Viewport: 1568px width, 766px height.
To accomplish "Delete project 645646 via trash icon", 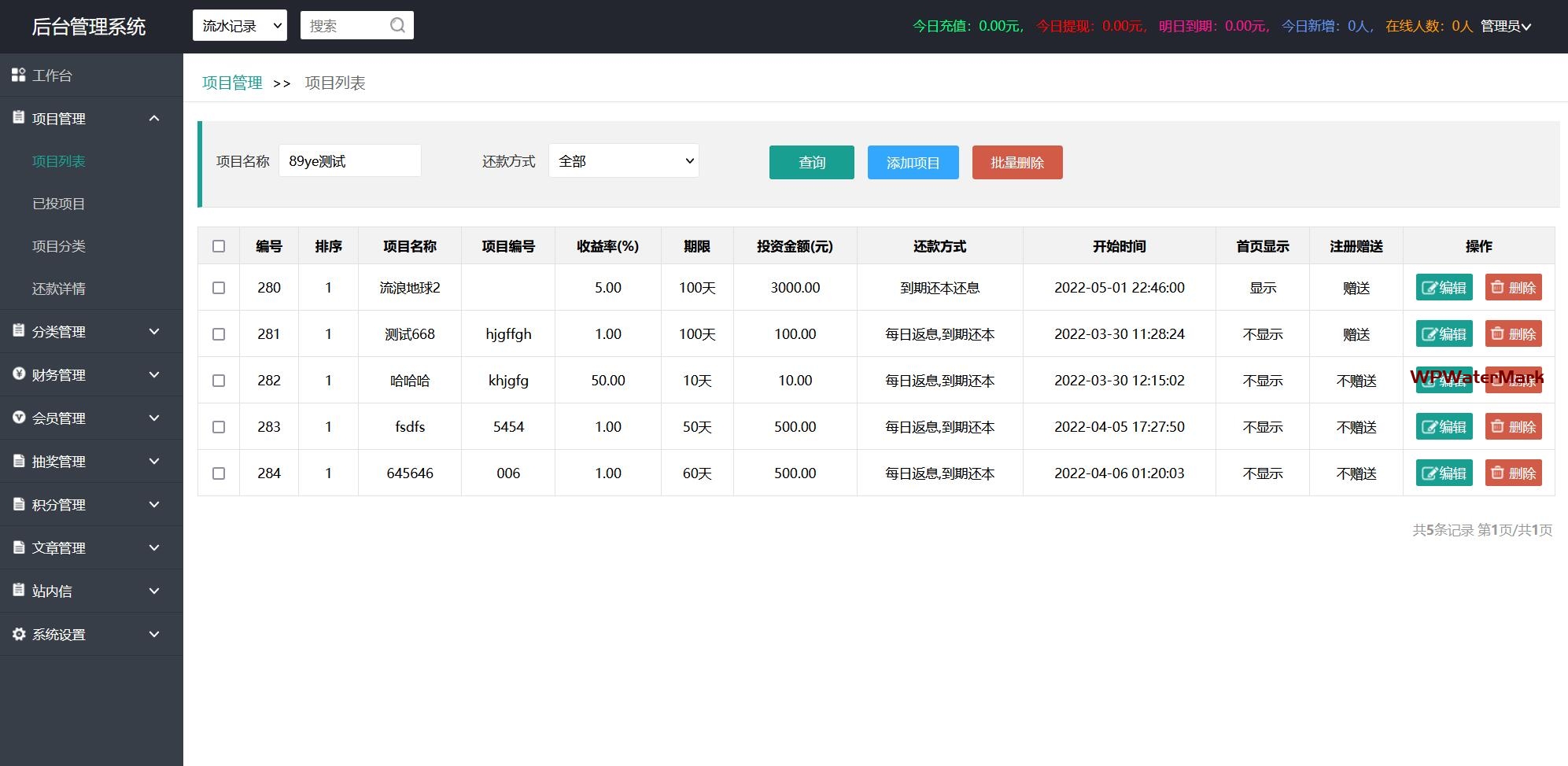I will tap(1498, 473).
